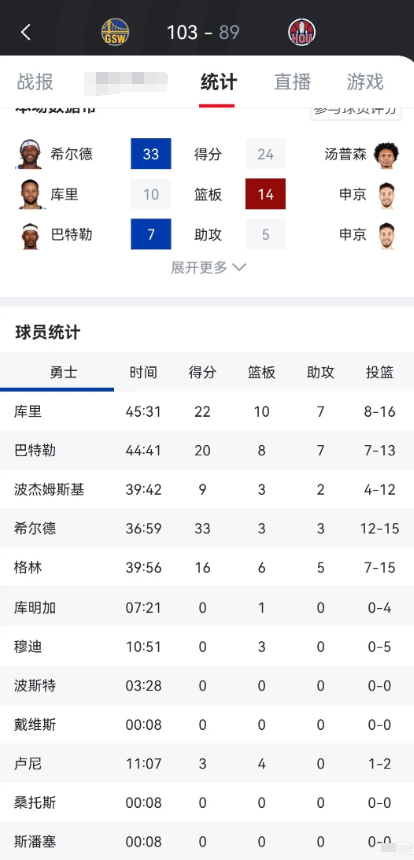414x860 pixels.
Task: Tap the 参与球员评分 button
Action: tap(355, 111)
